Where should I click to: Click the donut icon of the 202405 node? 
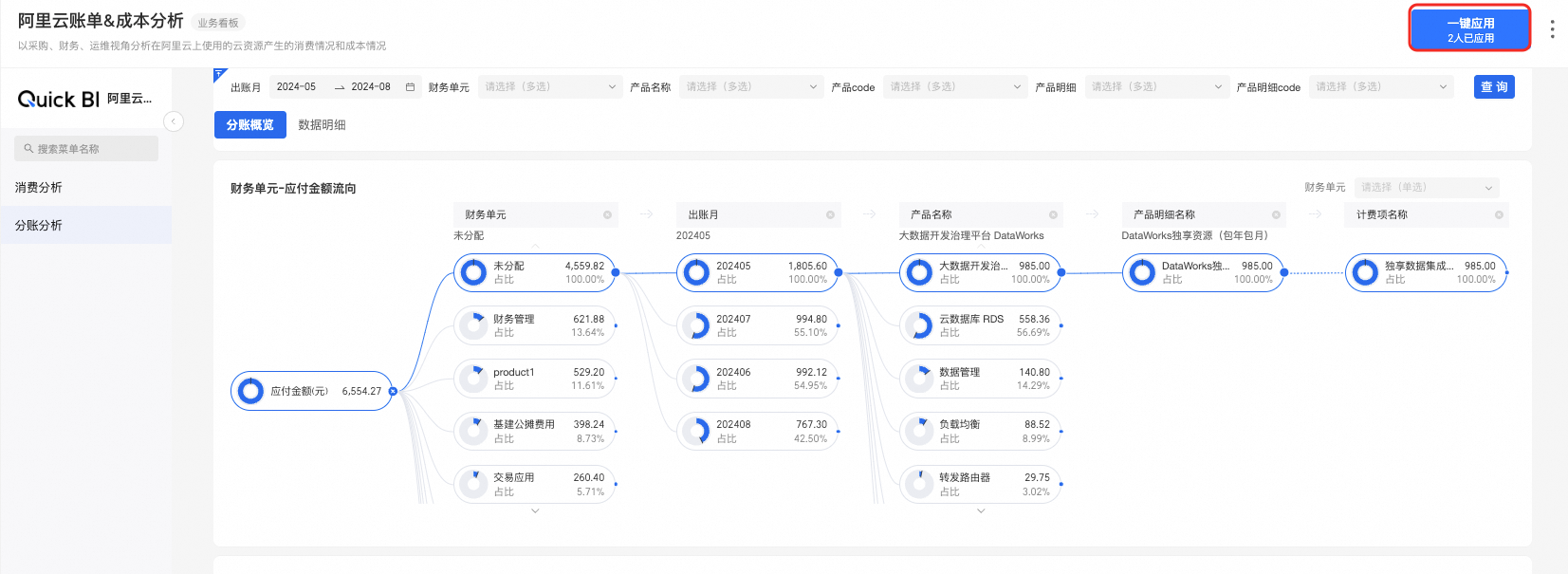point(696,273)
